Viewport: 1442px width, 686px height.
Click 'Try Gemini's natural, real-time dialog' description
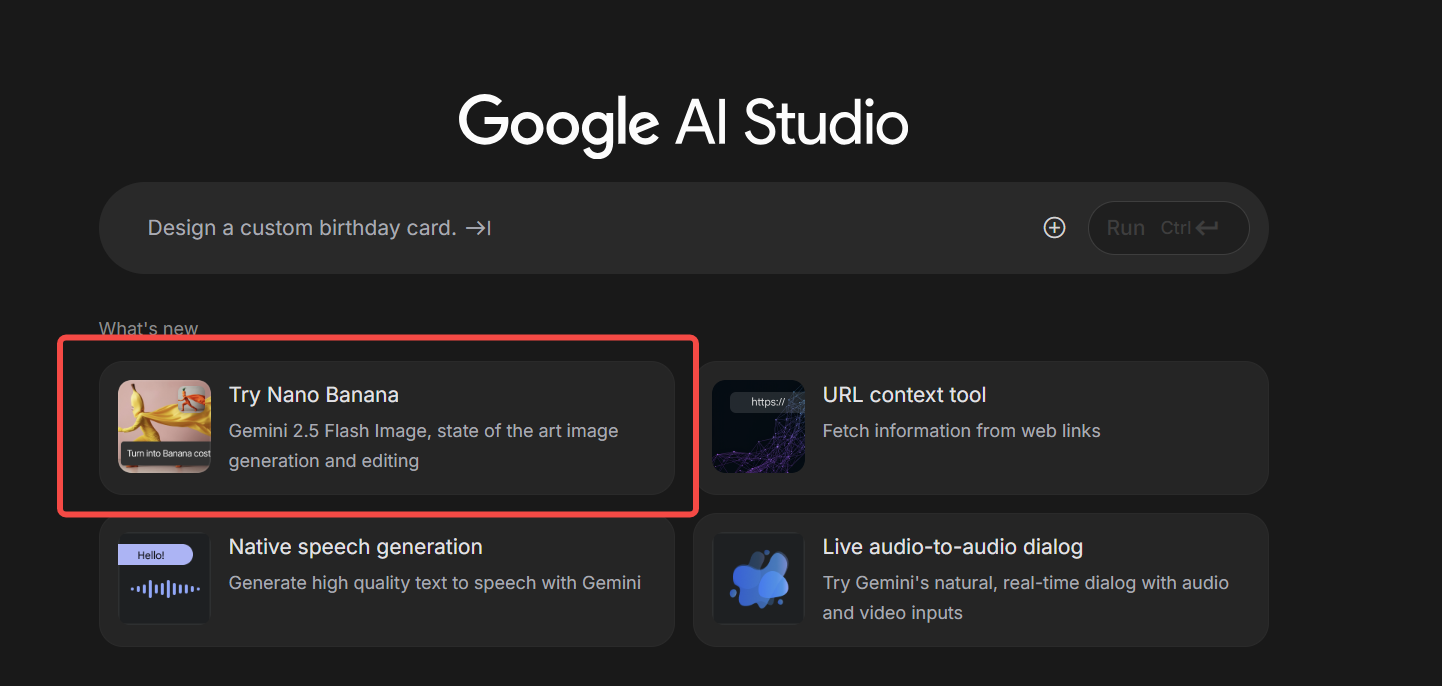tap(1026, 598)
